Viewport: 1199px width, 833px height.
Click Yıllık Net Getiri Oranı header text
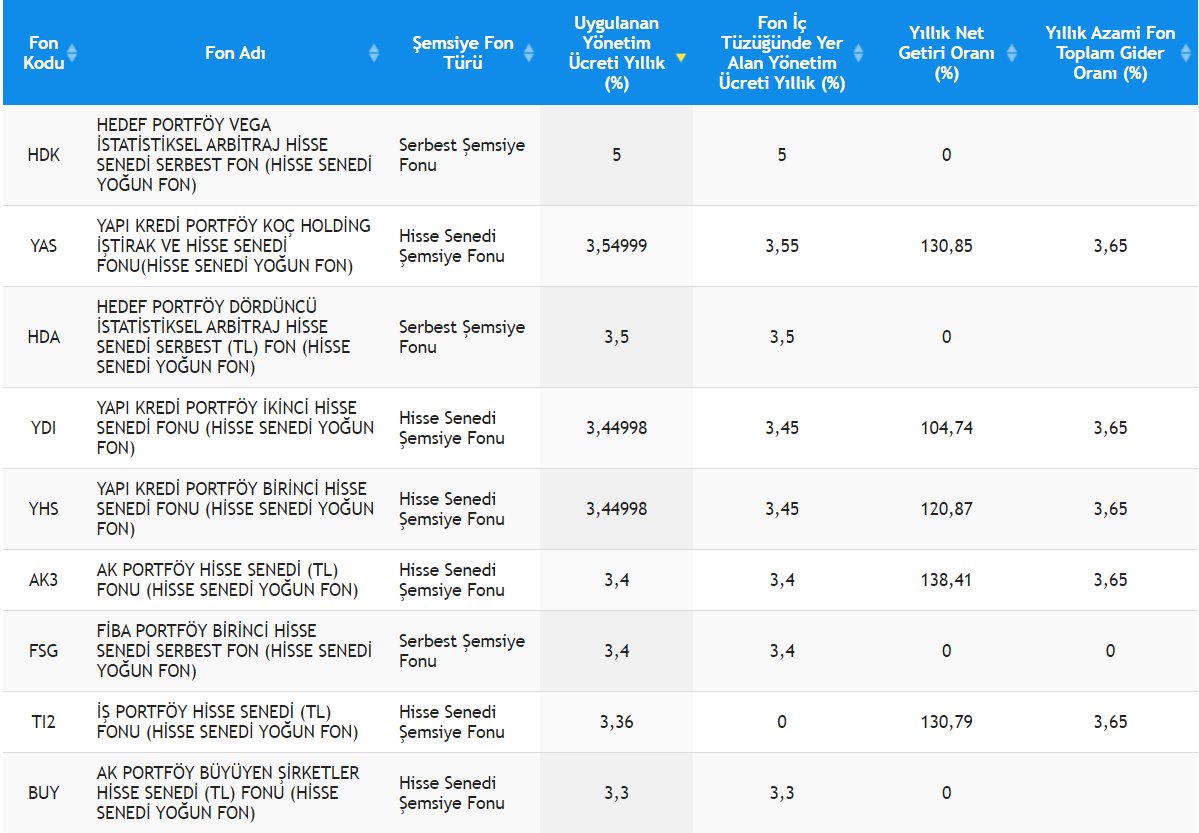click(947, 53)
